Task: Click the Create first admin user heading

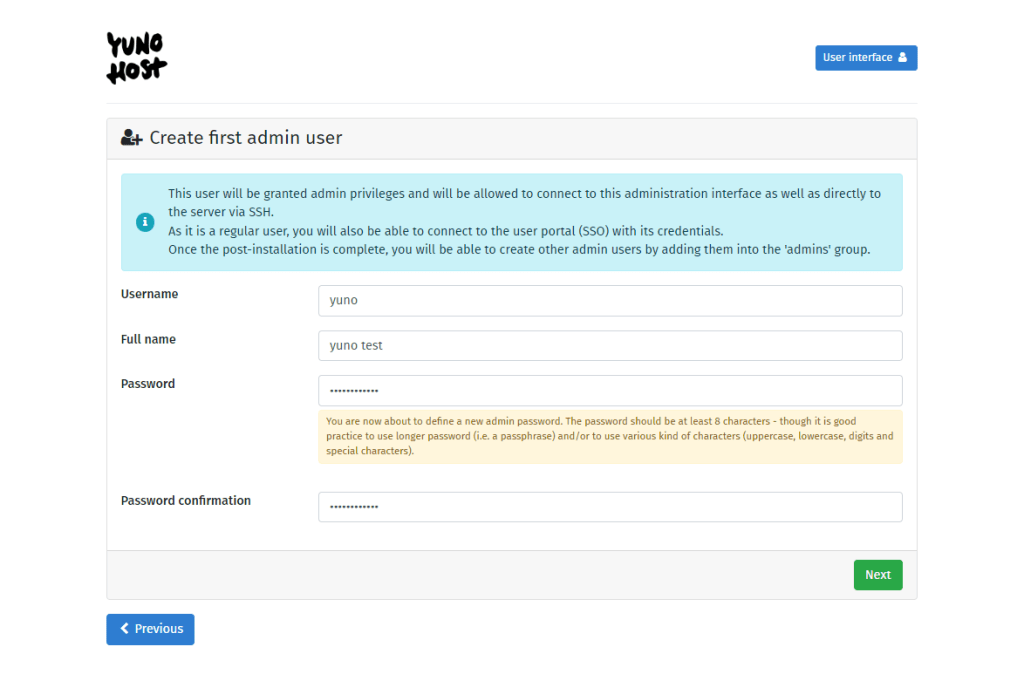Action: point(246,138)
